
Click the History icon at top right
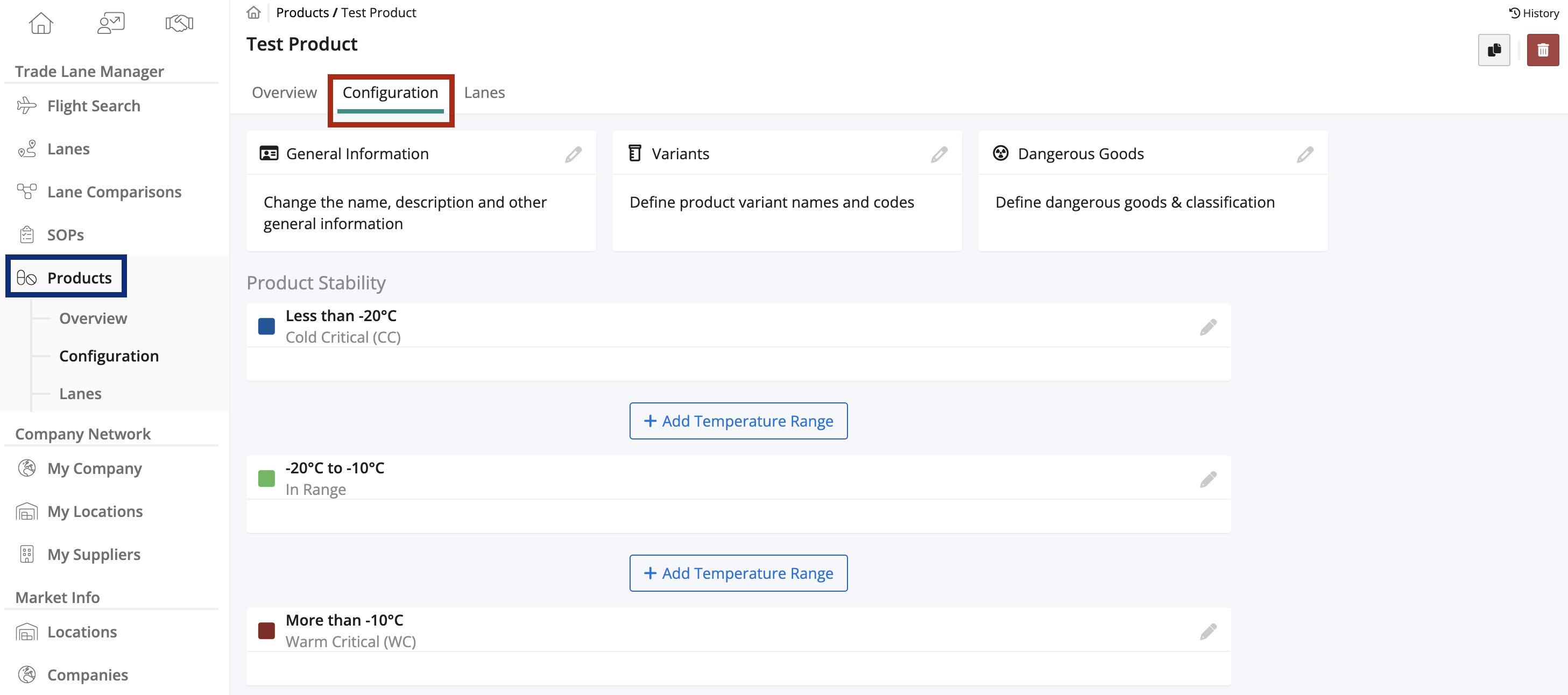[x=1532, y=12]
